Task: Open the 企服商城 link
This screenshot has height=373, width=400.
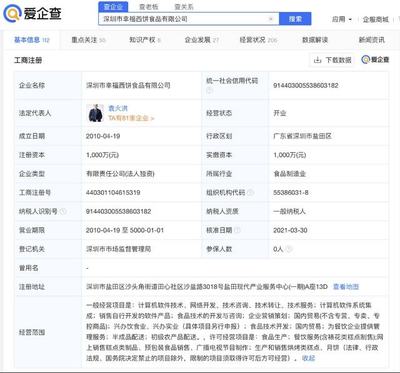Action: (x=376, y=19)
